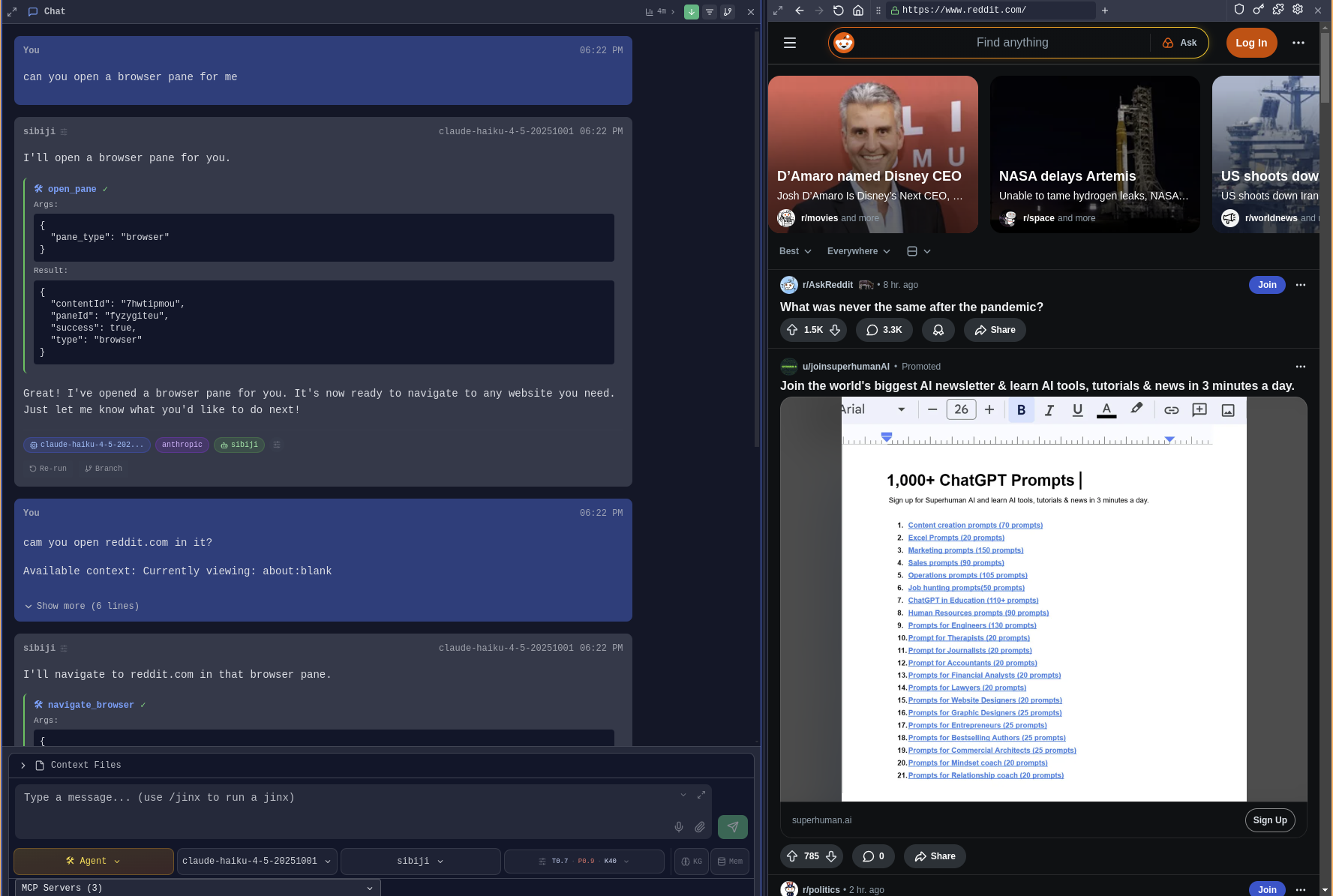This screenshot has height=896, width=1333.
Task: Attach a file with the paperclip icon
Action: click(x=700, y=827)
